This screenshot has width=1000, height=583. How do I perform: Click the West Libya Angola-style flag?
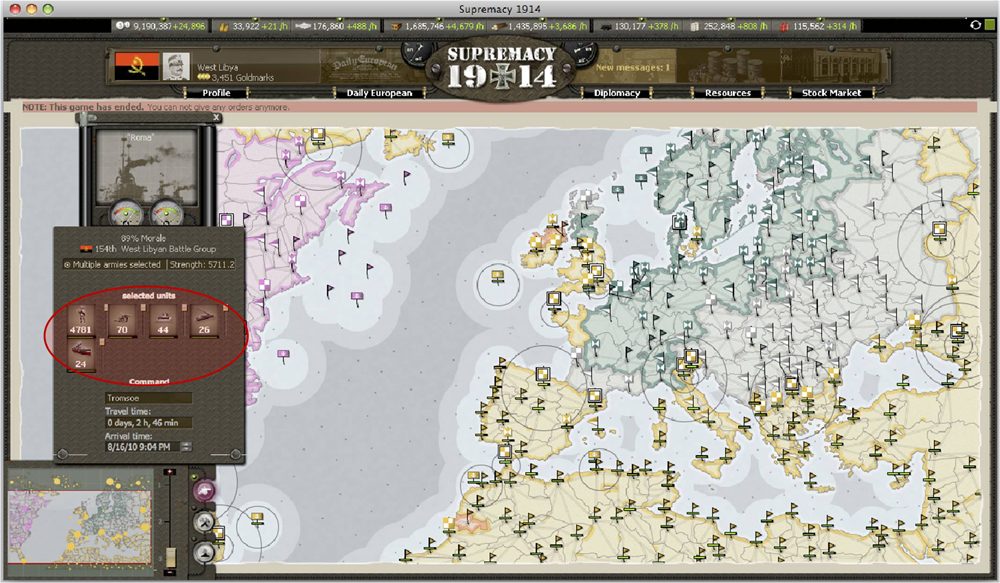(137, 66)
